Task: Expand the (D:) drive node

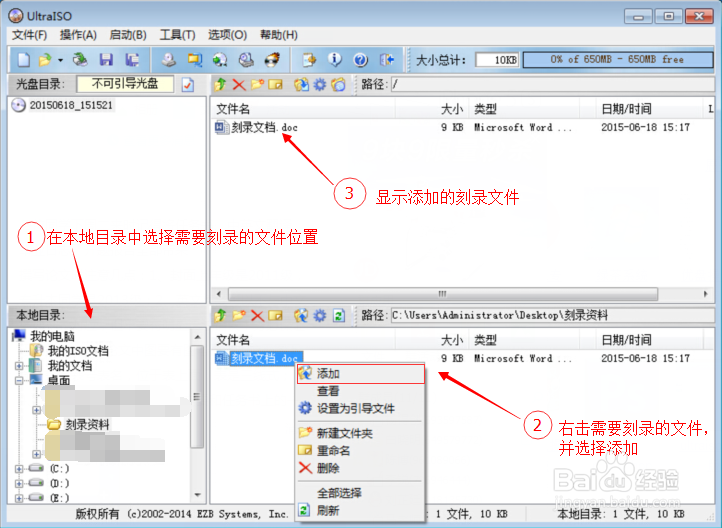Action: [19, 484]
